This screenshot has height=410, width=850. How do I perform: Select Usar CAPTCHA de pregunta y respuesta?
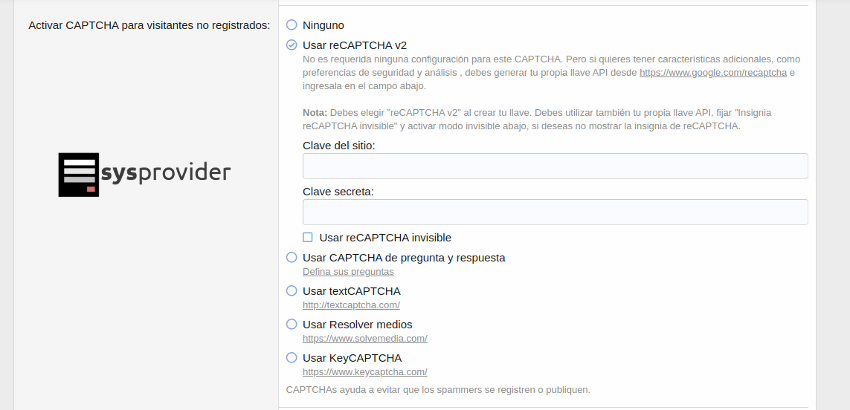coord(291,257)
